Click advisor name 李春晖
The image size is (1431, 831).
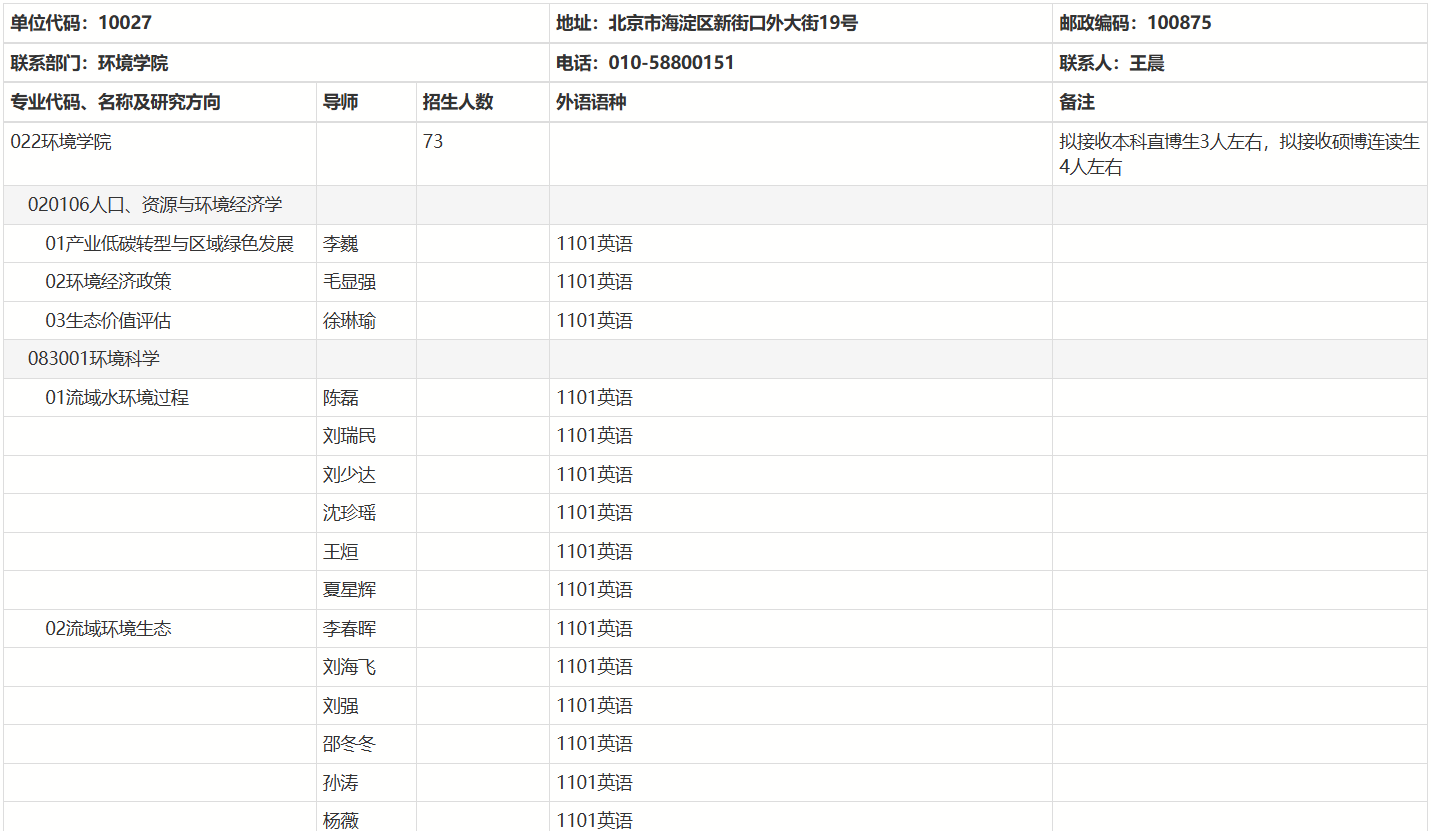click(349, 629)
